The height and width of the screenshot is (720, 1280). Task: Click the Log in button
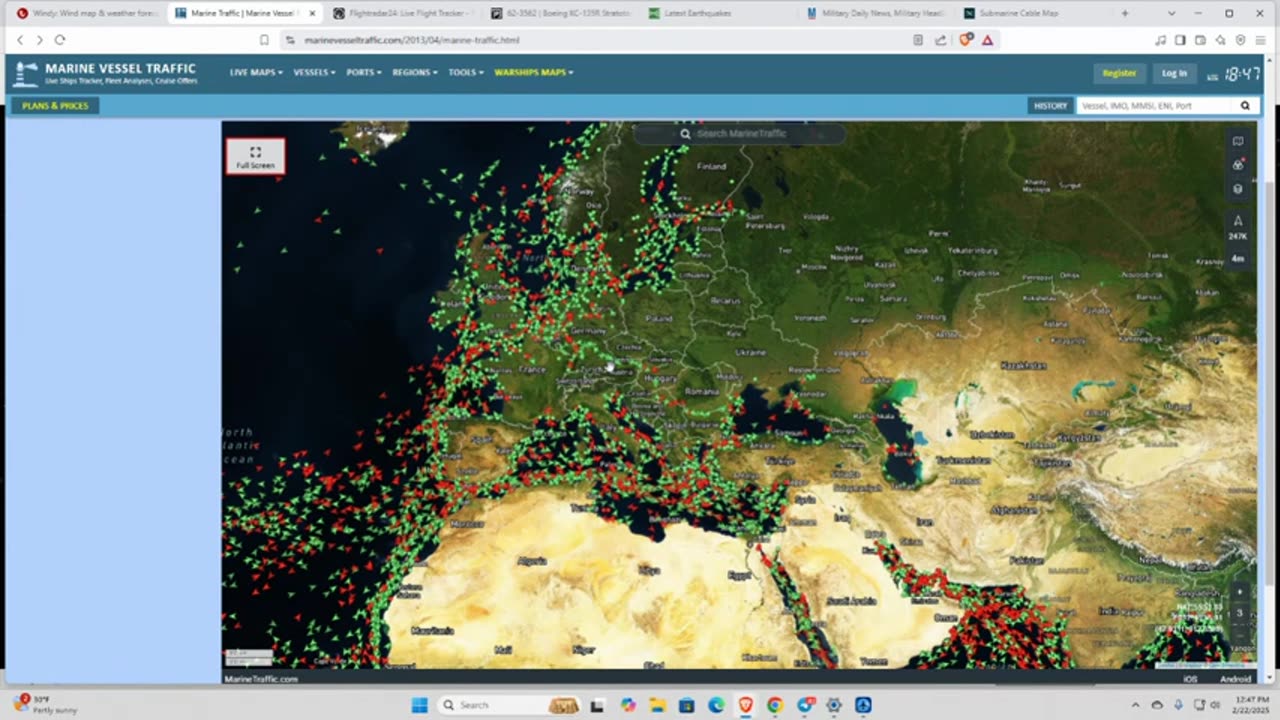point(1174,73)
